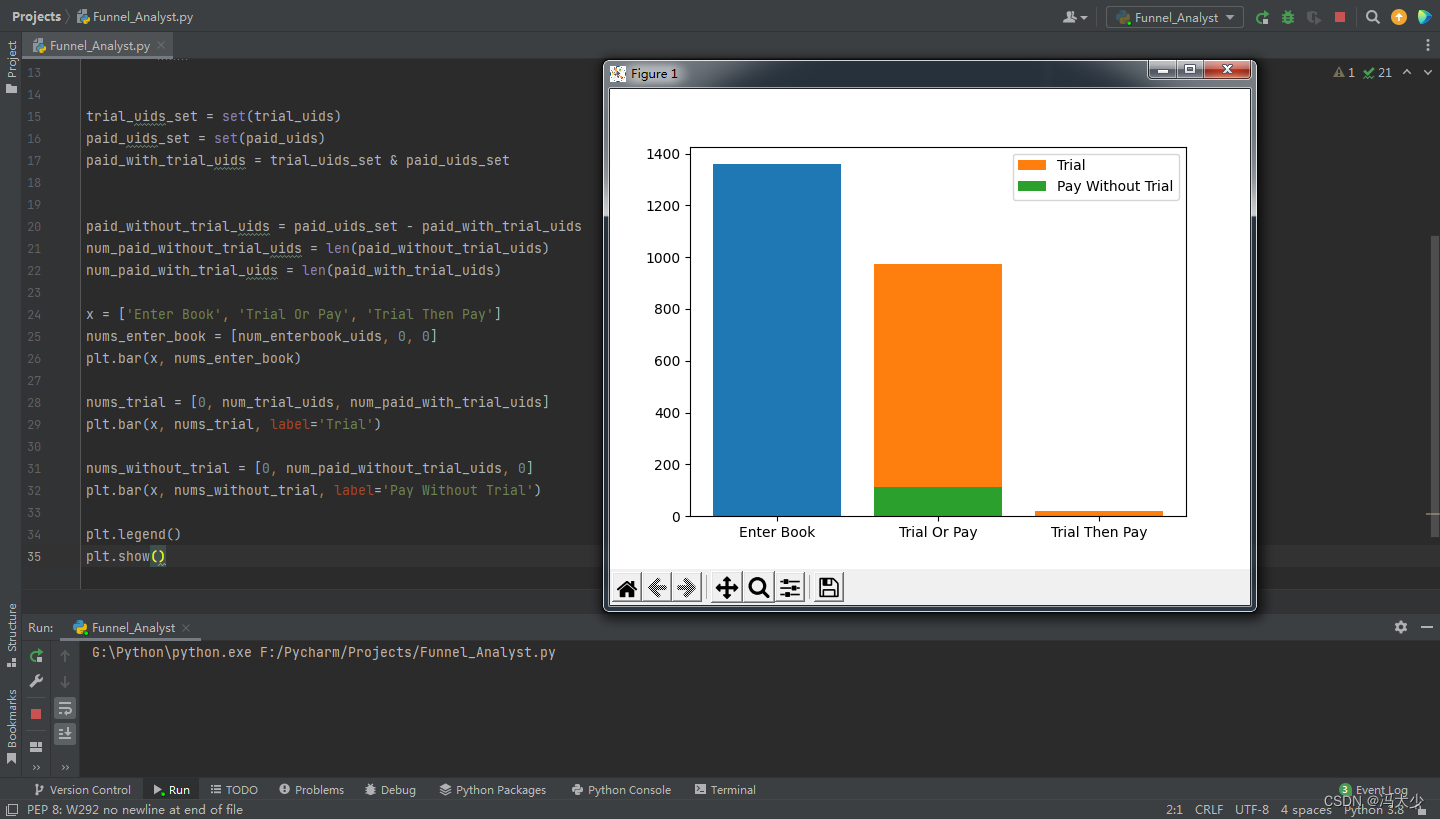Toggle Soft-Wrap in Run console
This screenshot has width=1440, height=819.
[x=65, y=708]
